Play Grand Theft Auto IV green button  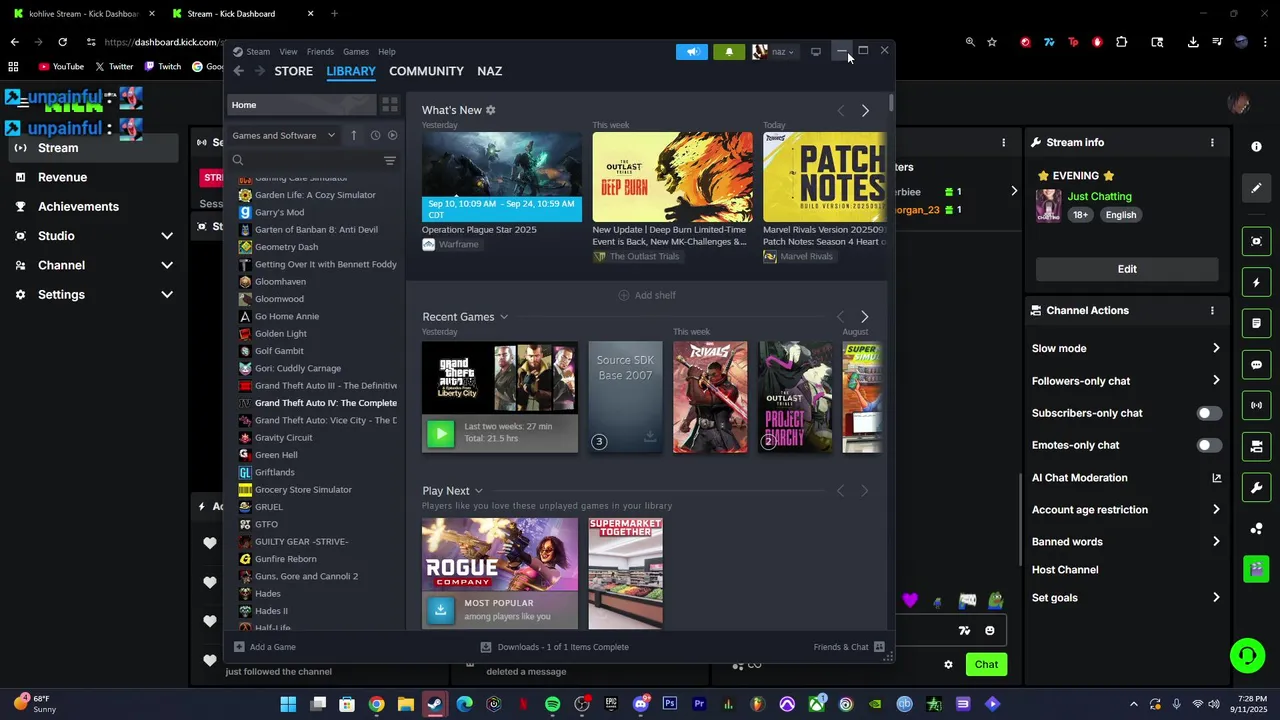coord(440,433)
